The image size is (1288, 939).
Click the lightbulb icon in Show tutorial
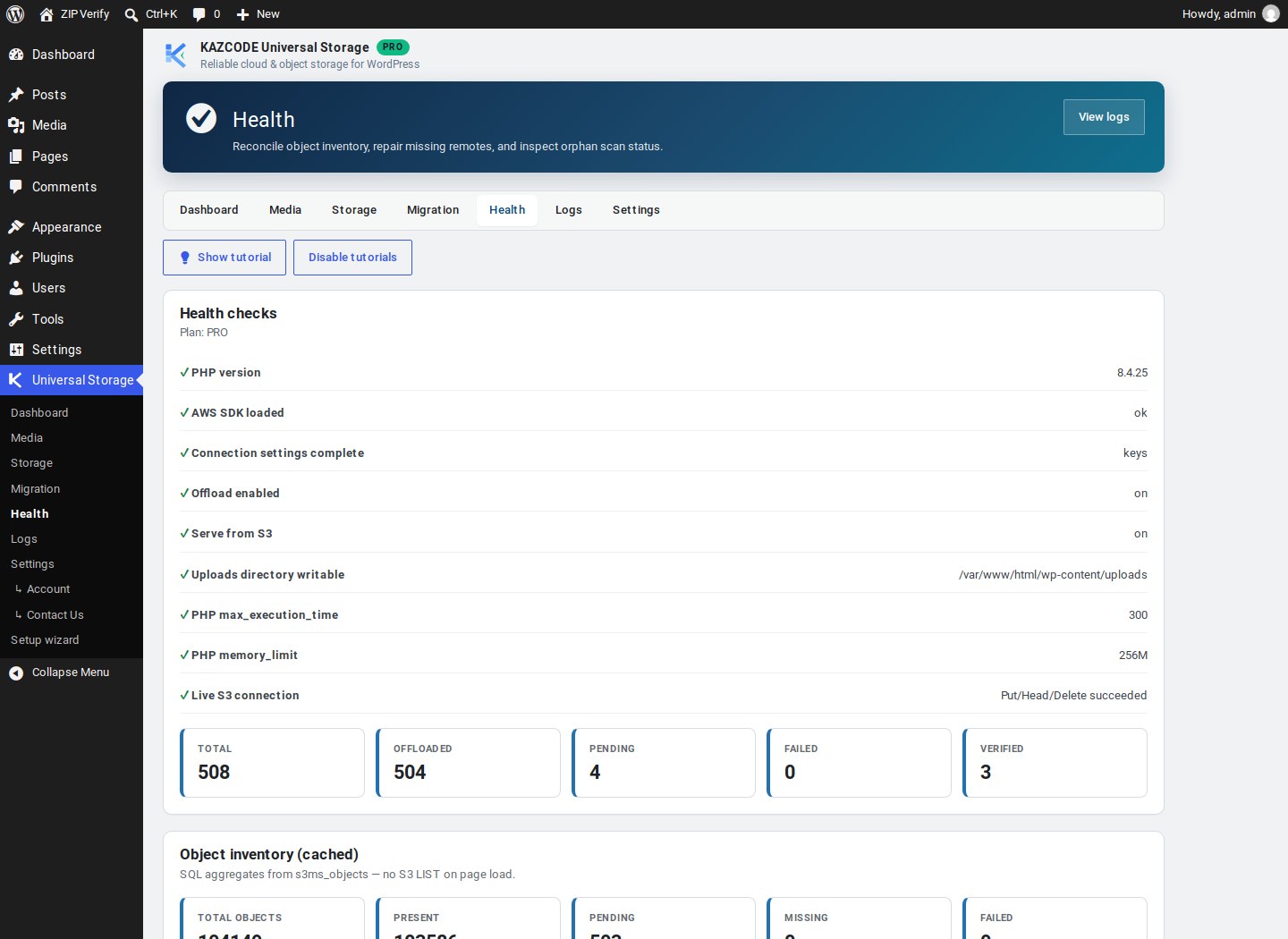[185, 258]
